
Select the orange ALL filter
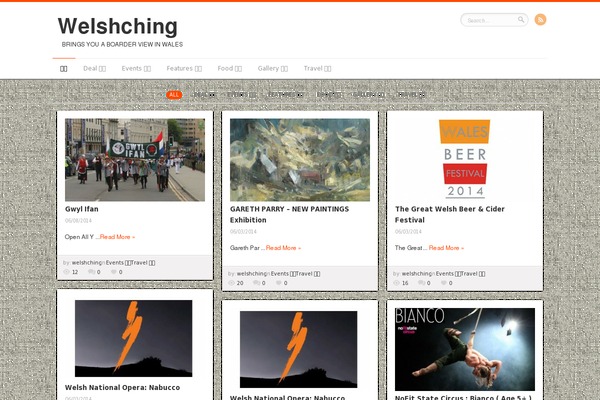tap(174, 95)
